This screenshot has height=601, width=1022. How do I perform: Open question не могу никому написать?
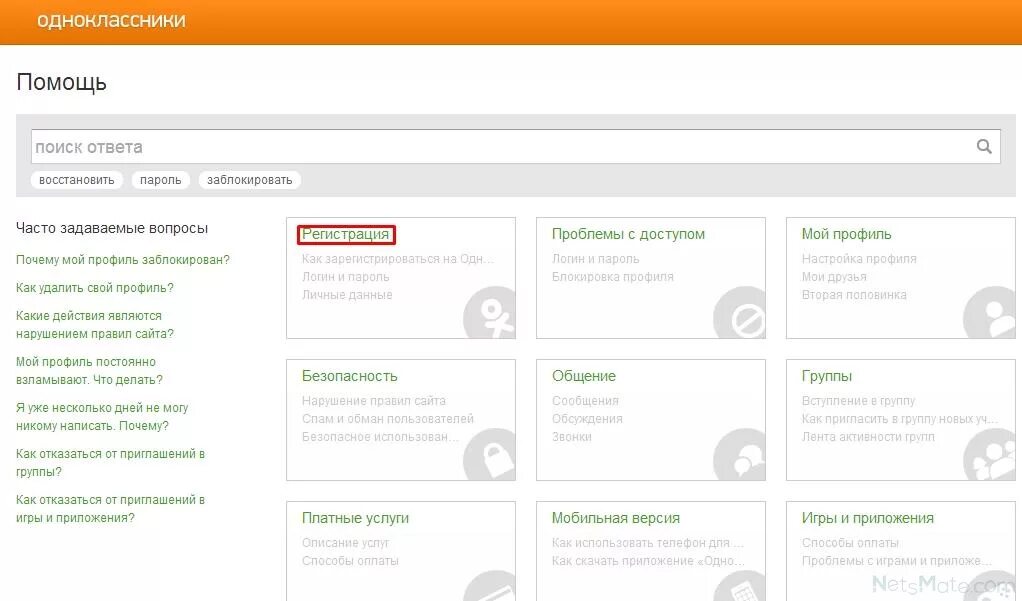pos(102,417)
